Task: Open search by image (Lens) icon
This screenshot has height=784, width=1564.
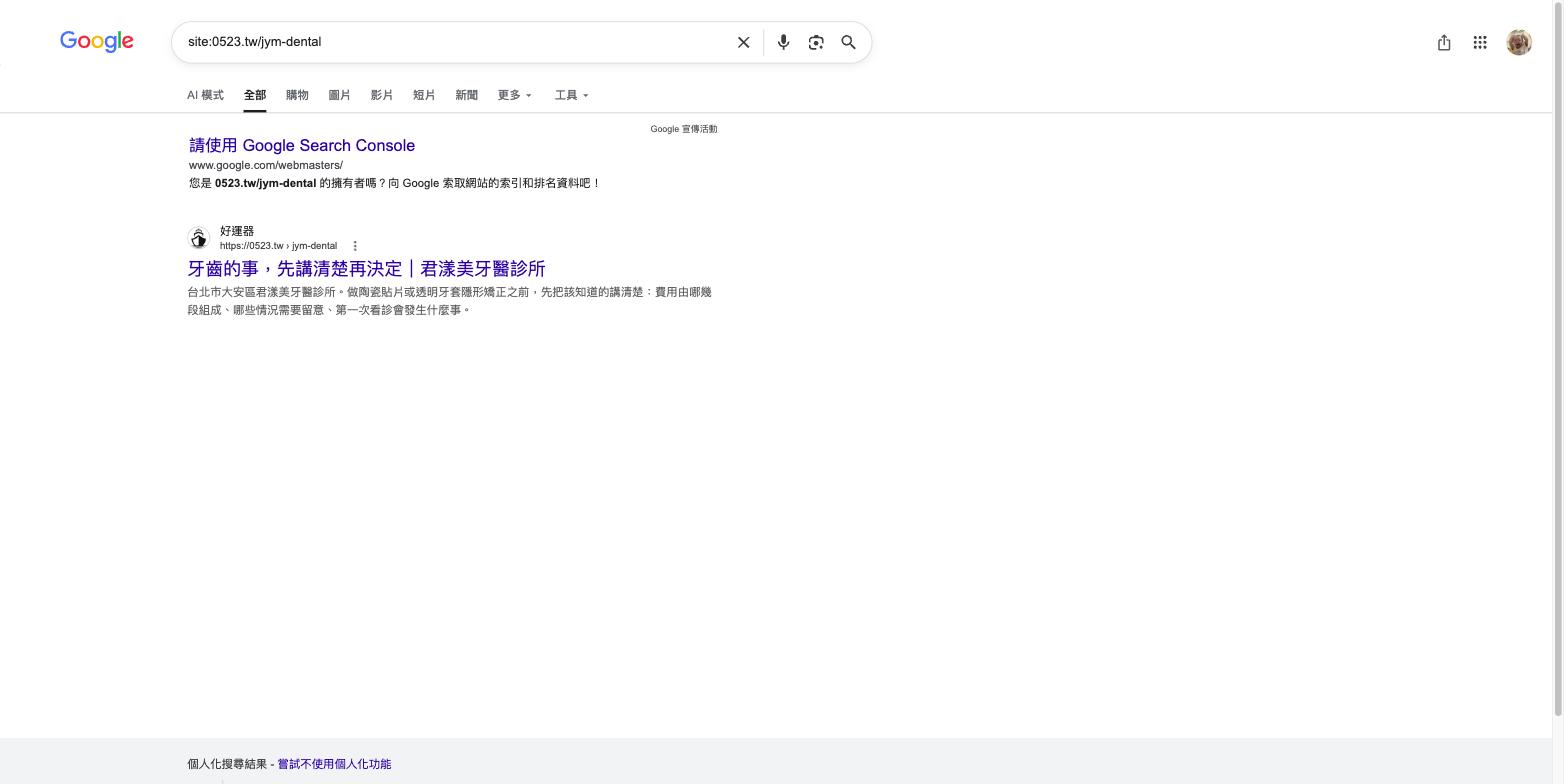Action: coord(816,42)
